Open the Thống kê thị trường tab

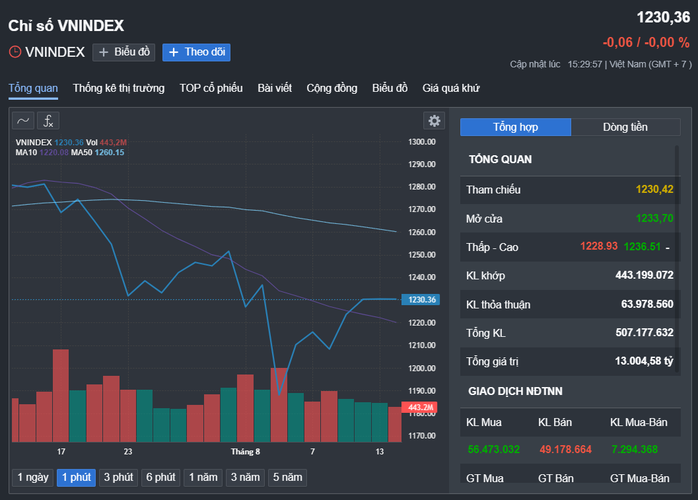pos(119,88)
